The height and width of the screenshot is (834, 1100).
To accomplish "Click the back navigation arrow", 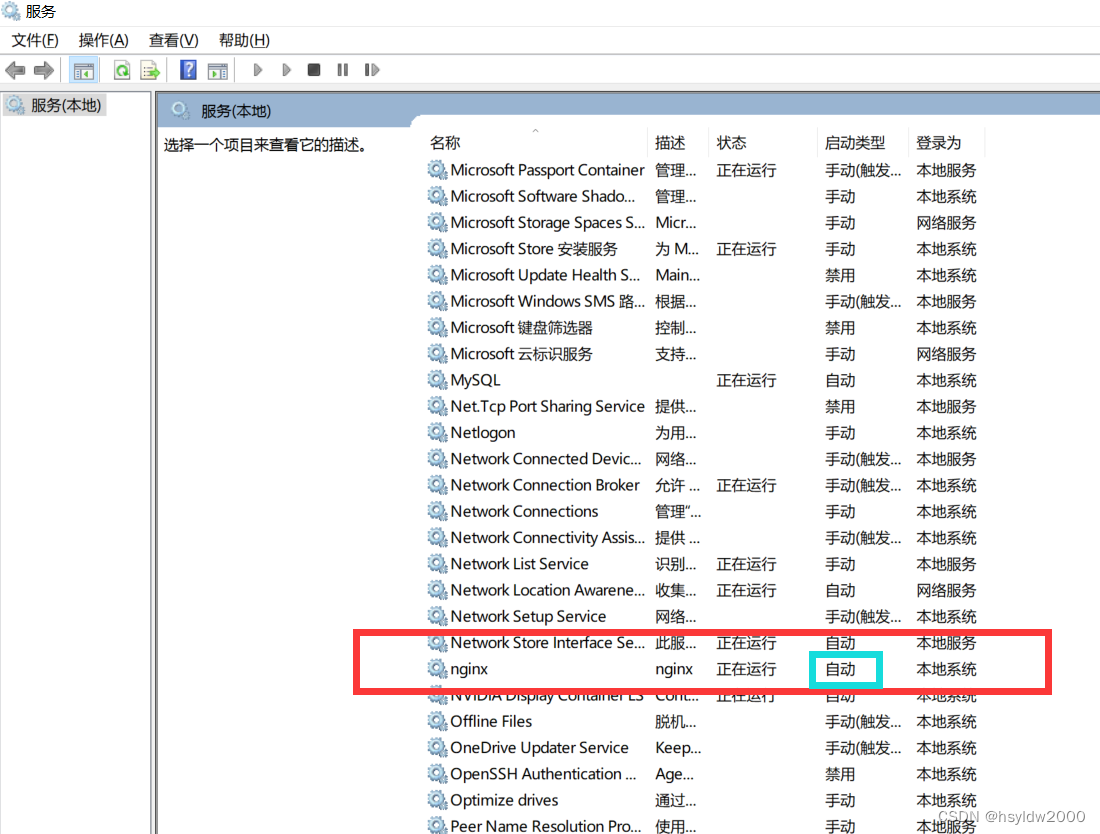I will tap(15, 69).
